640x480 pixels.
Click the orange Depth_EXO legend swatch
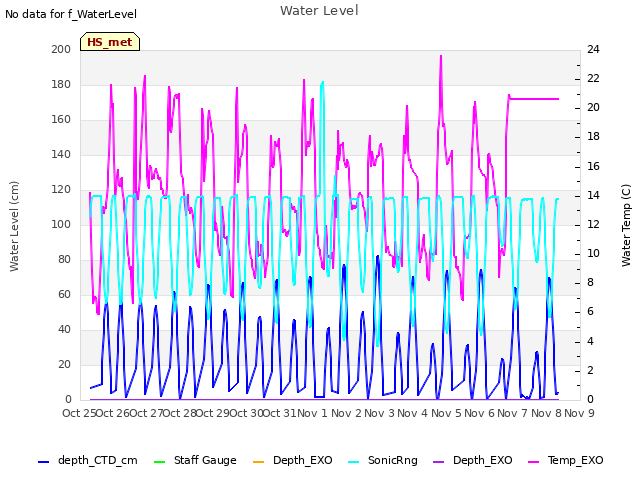[x=258, y=462]
